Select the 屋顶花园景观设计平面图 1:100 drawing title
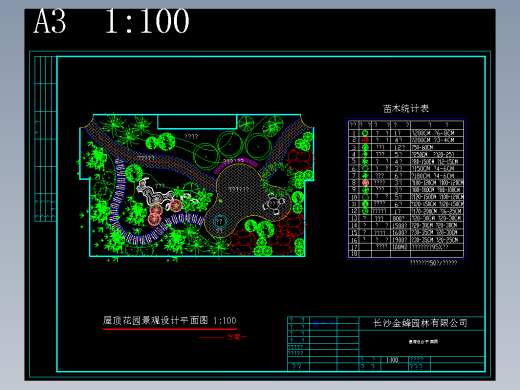 [x=170, y=321]
